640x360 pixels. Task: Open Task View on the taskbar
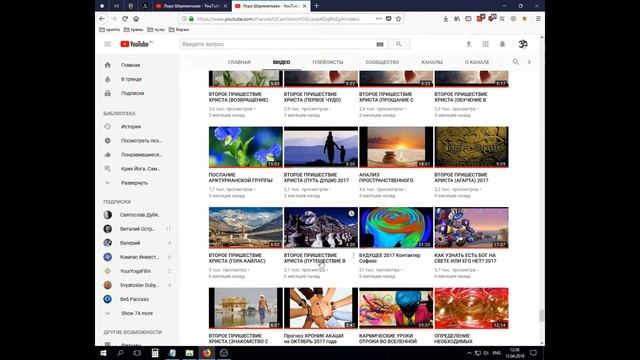coord(137,353)
